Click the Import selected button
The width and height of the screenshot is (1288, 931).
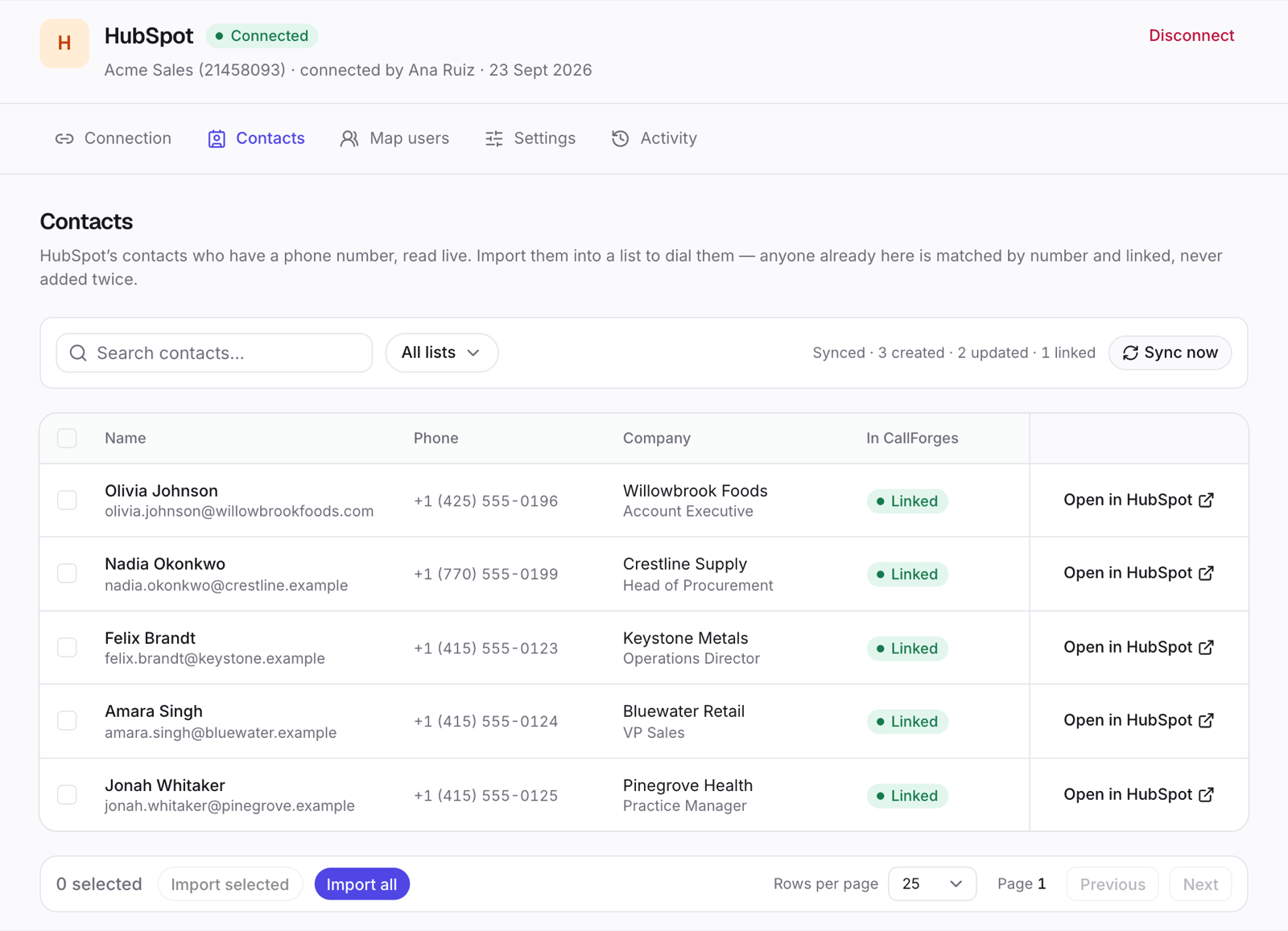(x=230, y=884)
